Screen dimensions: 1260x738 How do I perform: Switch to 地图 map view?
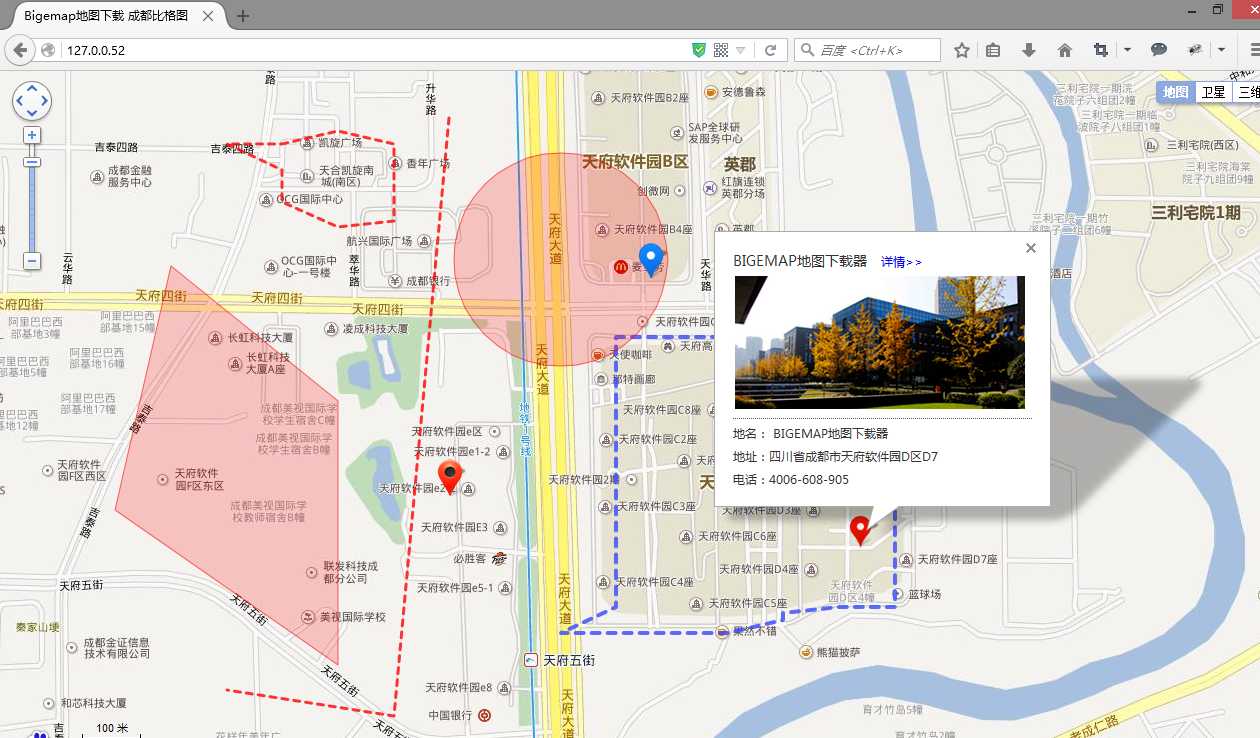pos(1175,92)
